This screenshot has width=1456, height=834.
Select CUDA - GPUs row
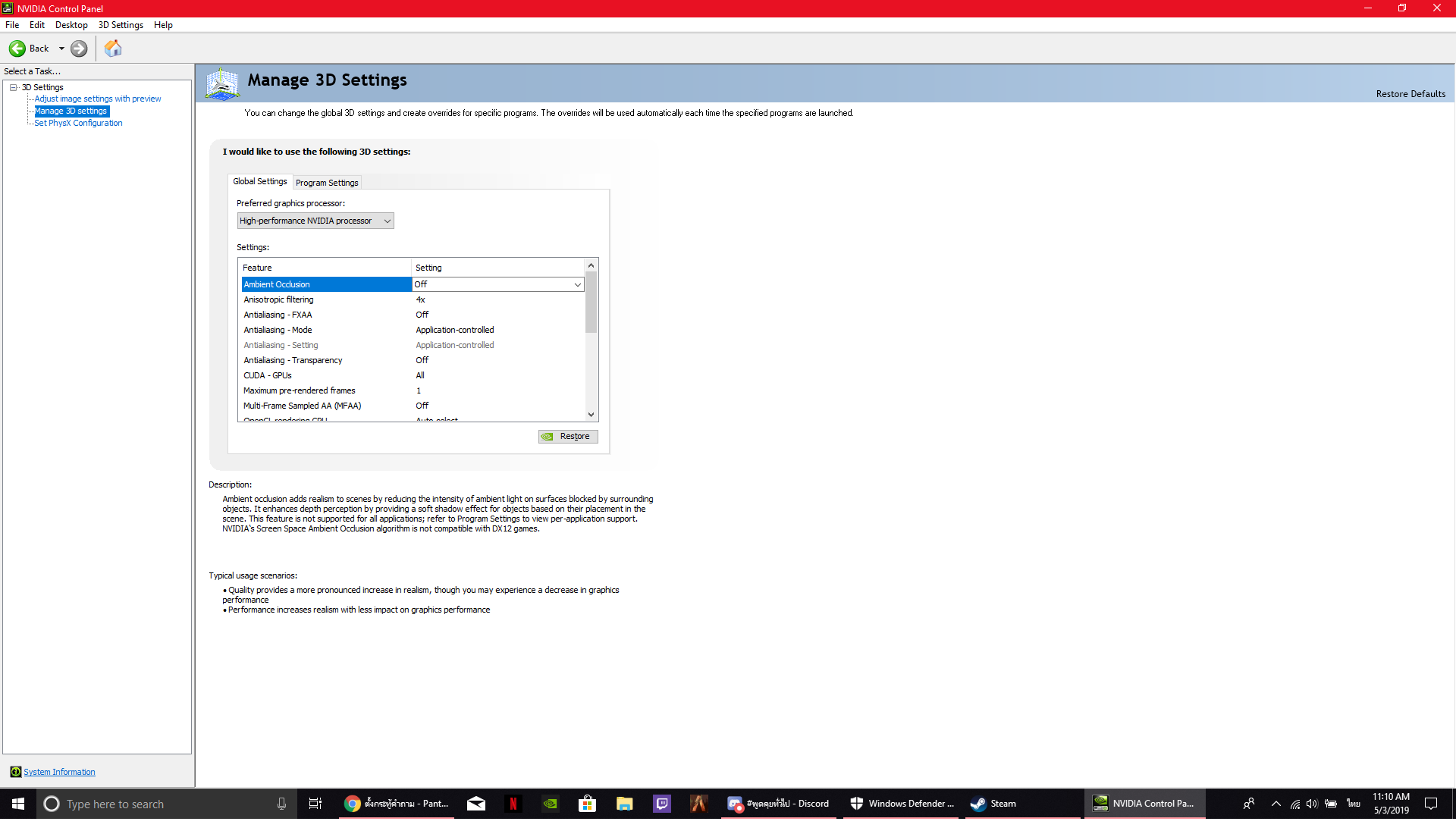413,375
